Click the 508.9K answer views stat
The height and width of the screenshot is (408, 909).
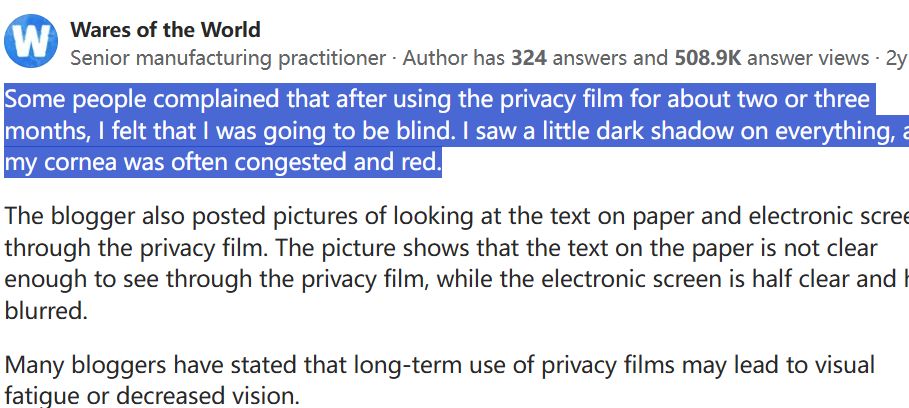click(772, 58)
